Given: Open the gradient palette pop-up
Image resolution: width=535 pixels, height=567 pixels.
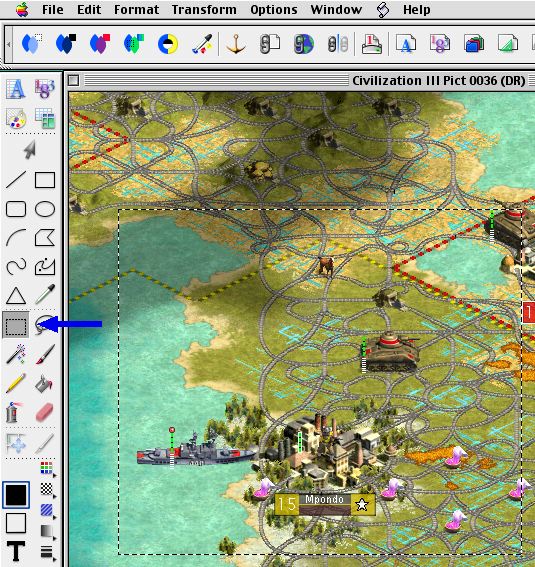Looking at the screenshot, I should point(48,532).
